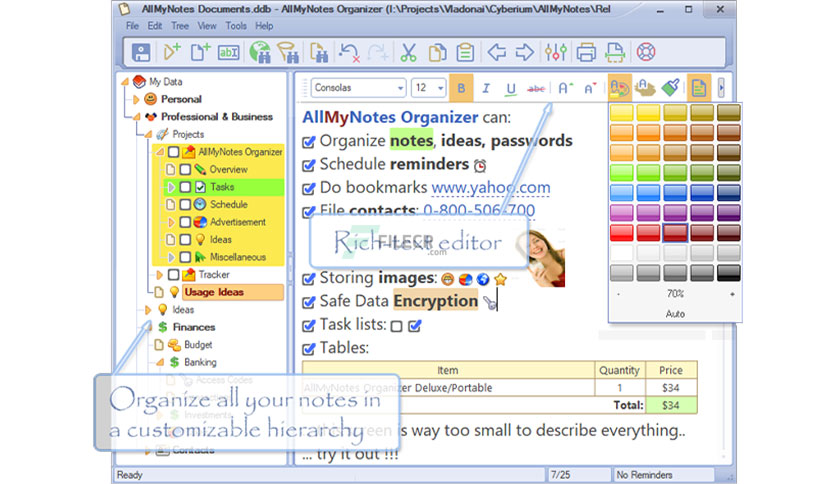The width and height of the screenshot is (836, 484).
Task: Open the Tree menu
Action: (x=180, y=26)
